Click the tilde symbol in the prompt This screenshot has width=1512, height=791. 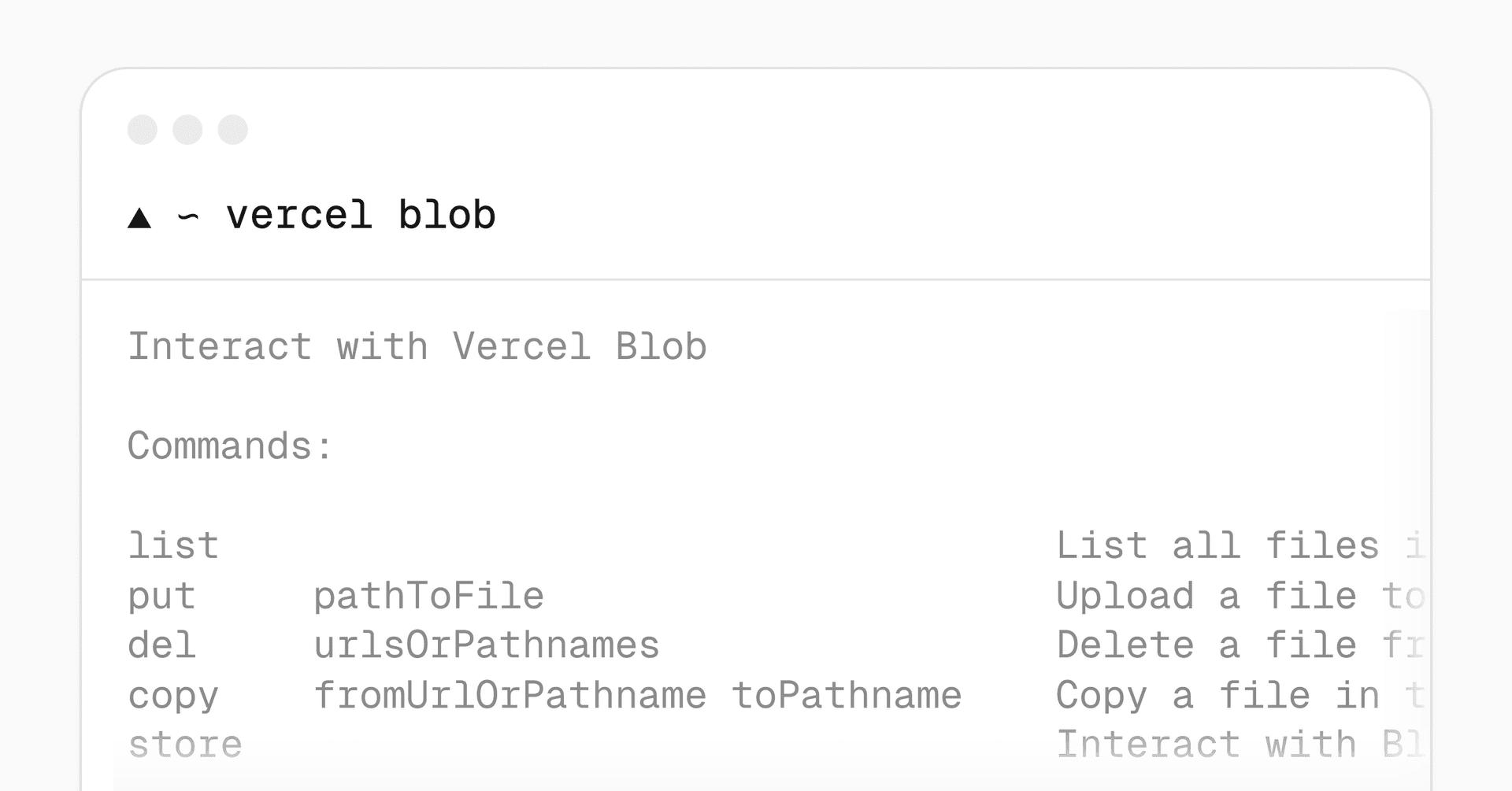188,216
